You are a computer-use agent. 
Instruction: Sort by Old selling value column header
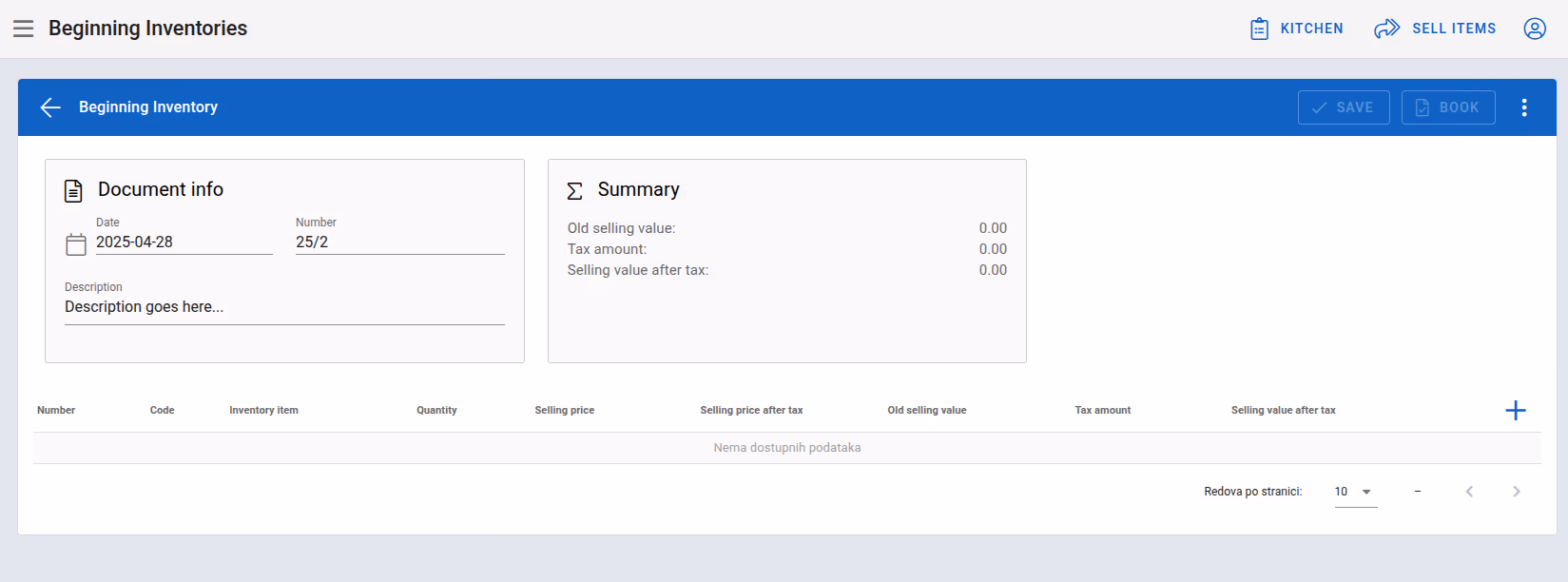tap(926, 410)
